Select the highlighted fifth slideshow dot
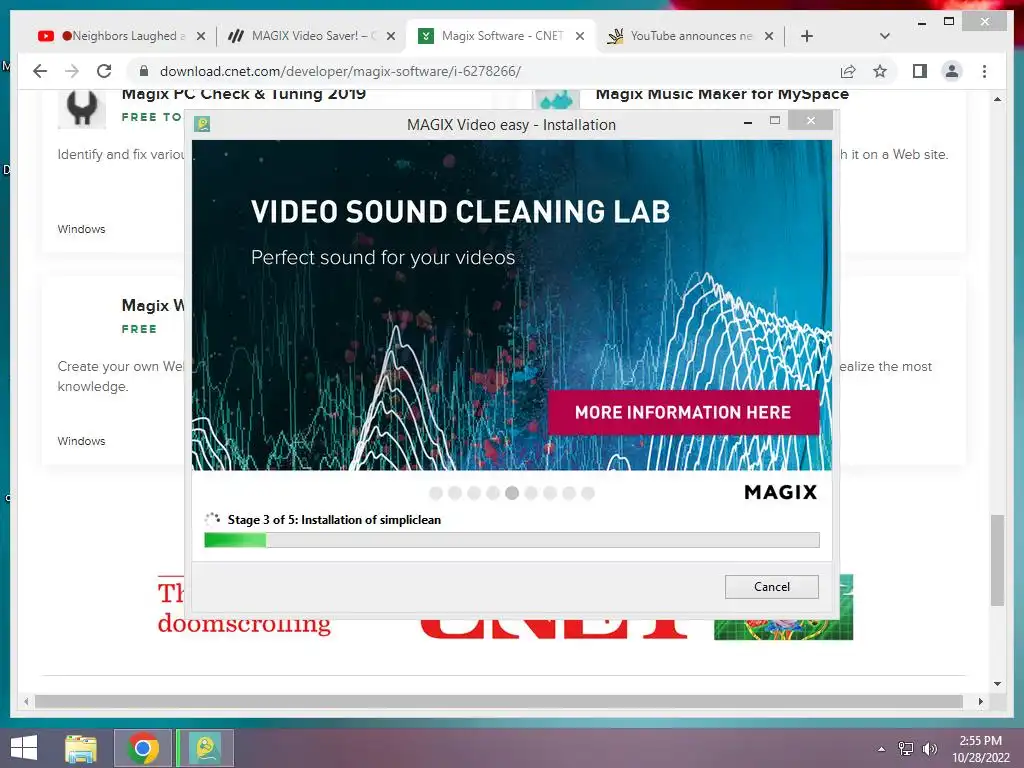 click(x=512, y=493)
